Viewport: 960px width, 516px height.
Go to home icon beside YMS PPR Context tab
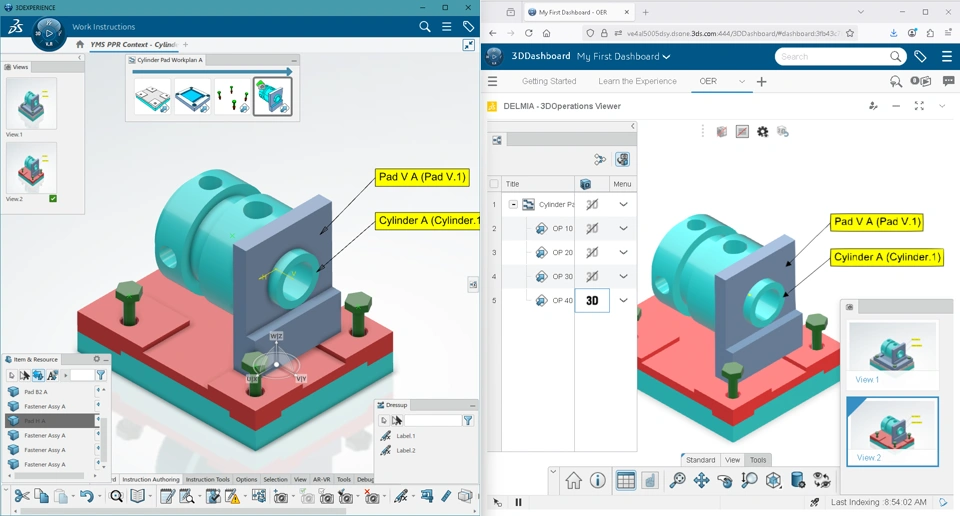[x=80, y=44]
